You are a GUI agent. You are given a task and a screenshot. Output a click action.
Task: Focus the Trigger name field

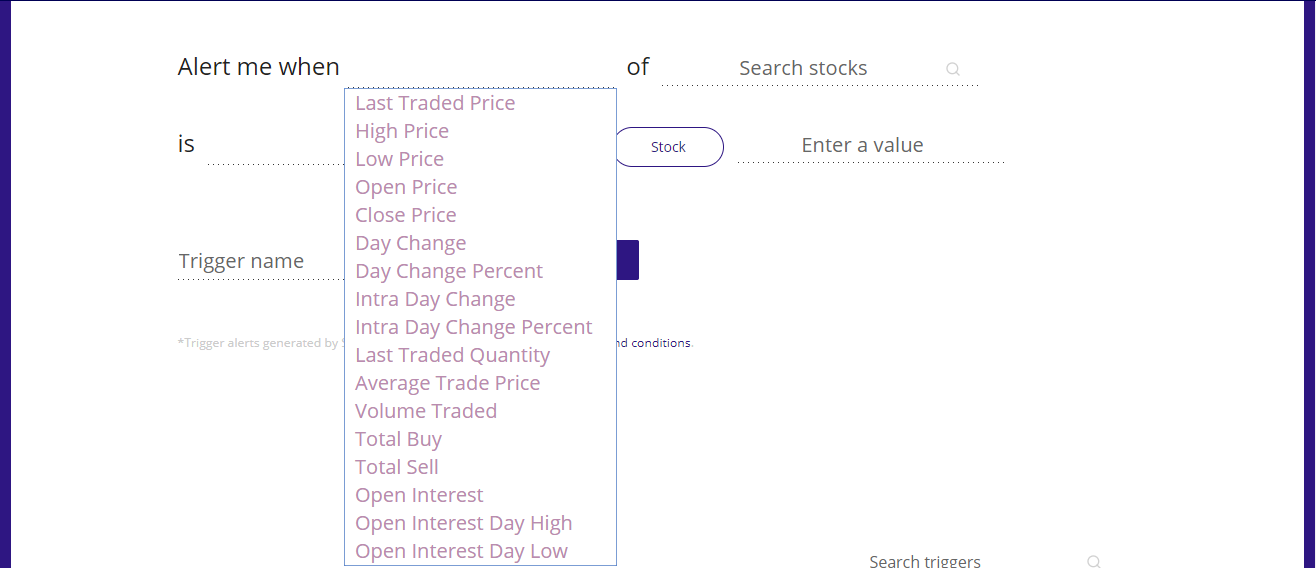260,261
